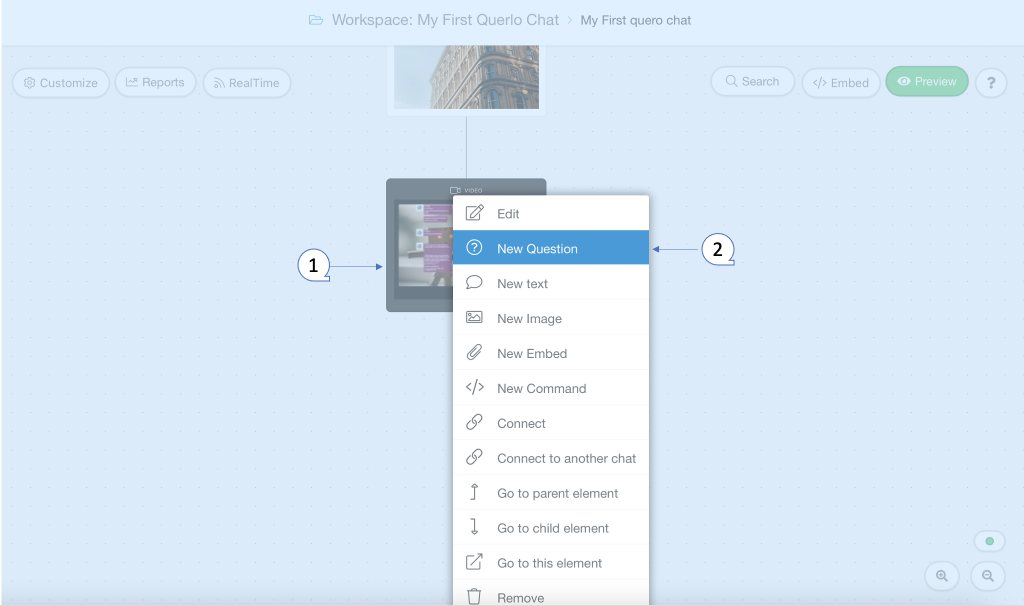The height and width of the screenshot is (606, 1024).
Task: Open the Customize button
Action: pos(61,83)
